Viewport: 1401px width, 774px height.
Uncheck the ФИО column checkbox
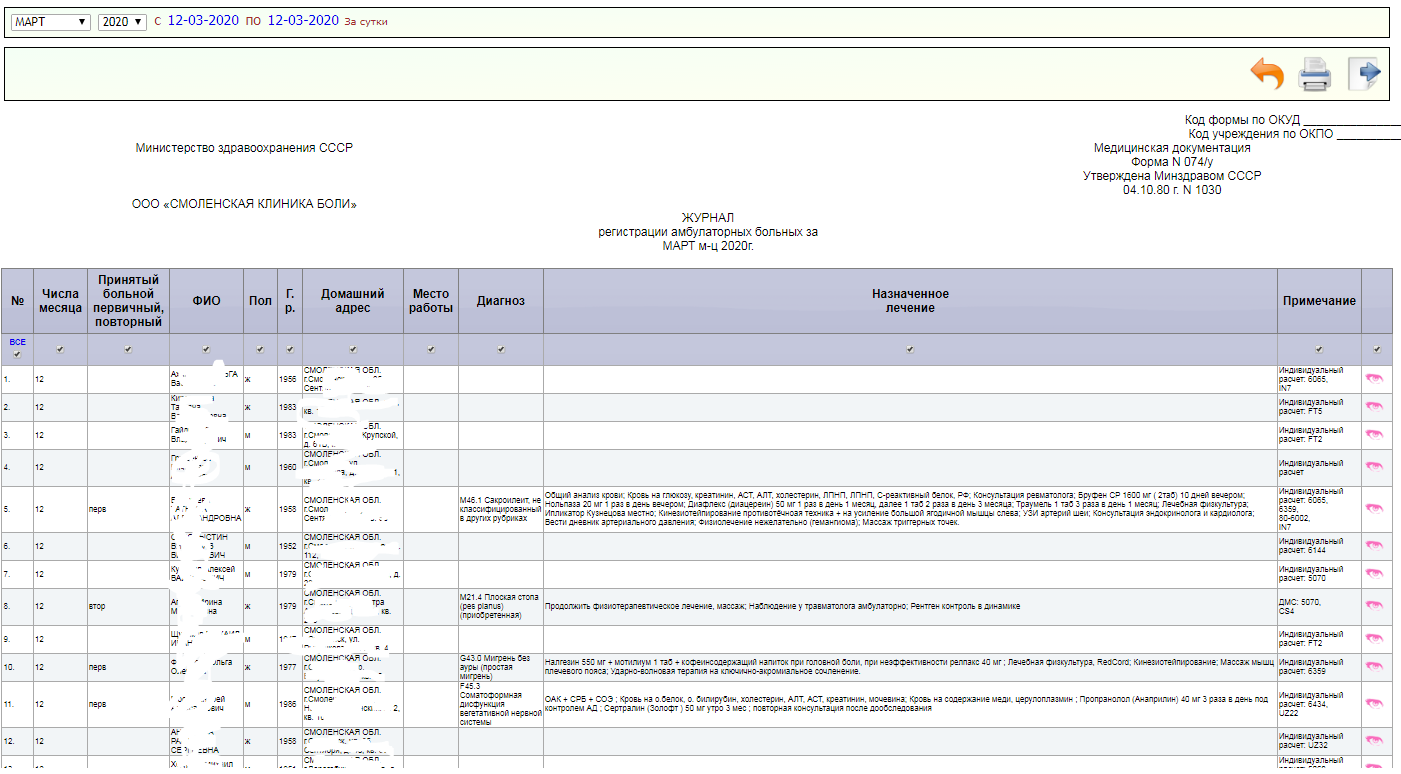(x=206, y=350)
